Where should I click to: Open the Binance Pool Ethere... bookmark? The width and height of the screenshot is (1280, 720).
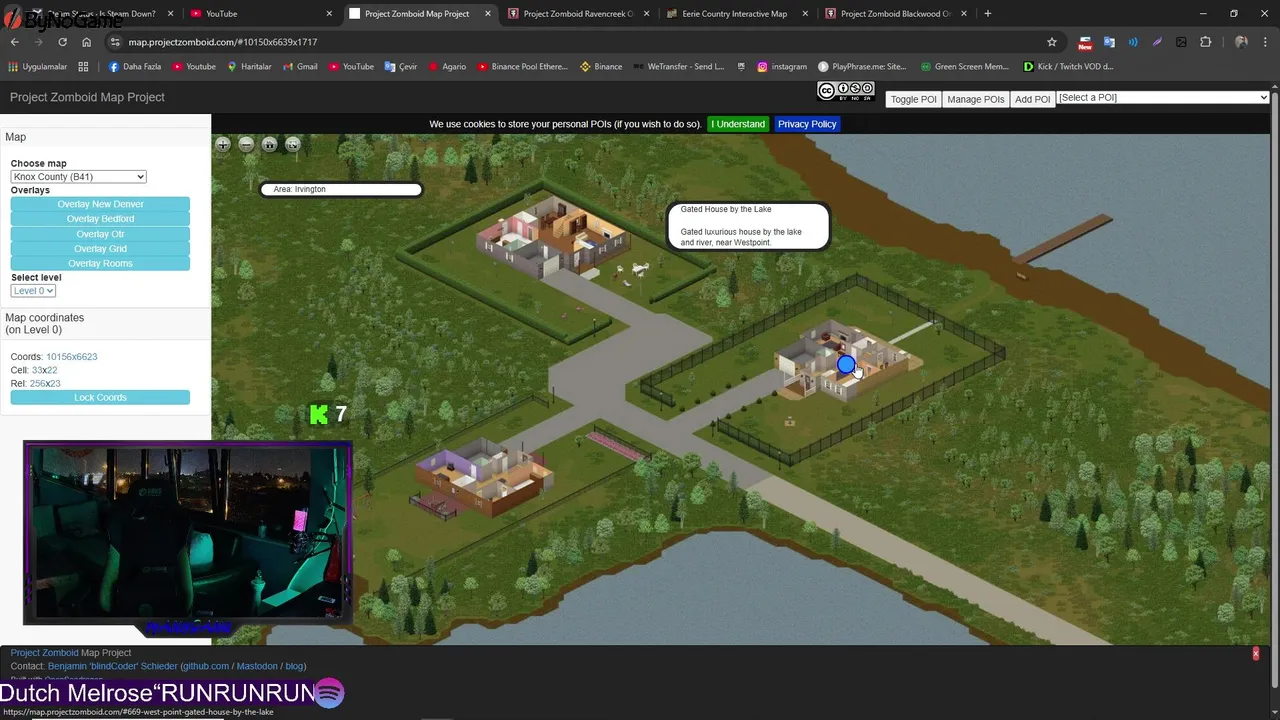[x=521, y=67]
